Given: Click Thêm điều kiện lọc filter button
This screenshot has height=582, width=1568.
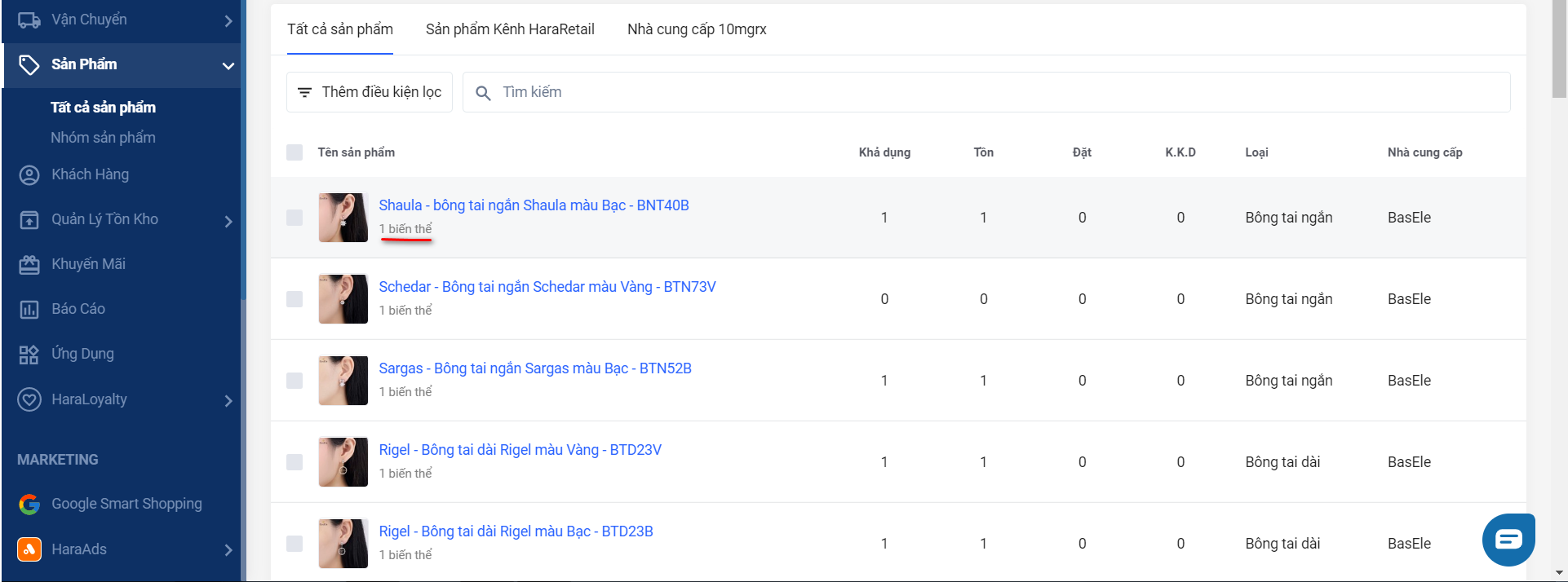Looking at the screenshot, I should (x=370, y=92).
